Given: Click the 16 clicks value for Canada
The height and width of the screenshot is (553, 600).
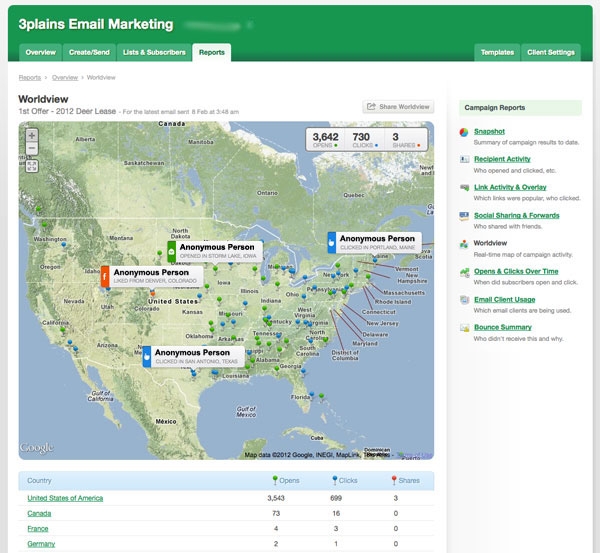Looking at the screenshot, I should [x=336, y=513].
